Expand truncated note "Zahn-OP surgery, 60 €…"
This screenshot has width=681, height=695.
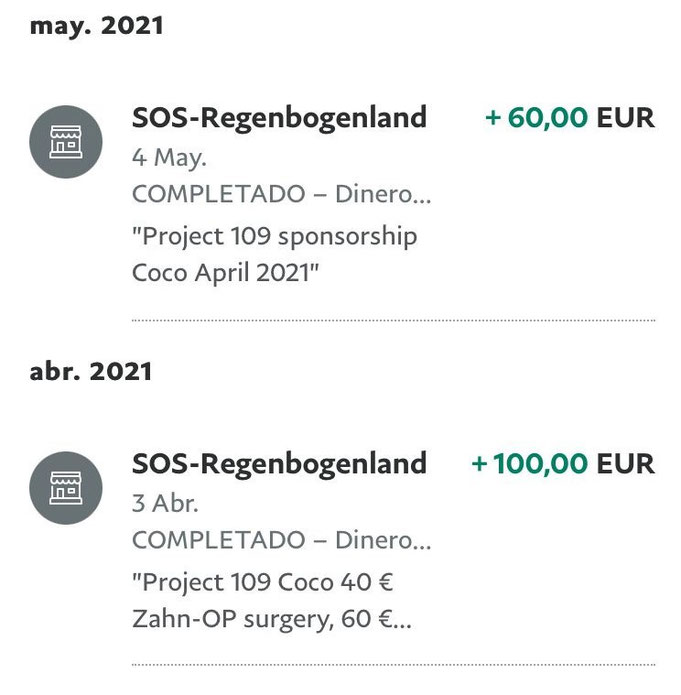[x=272, y=619]
